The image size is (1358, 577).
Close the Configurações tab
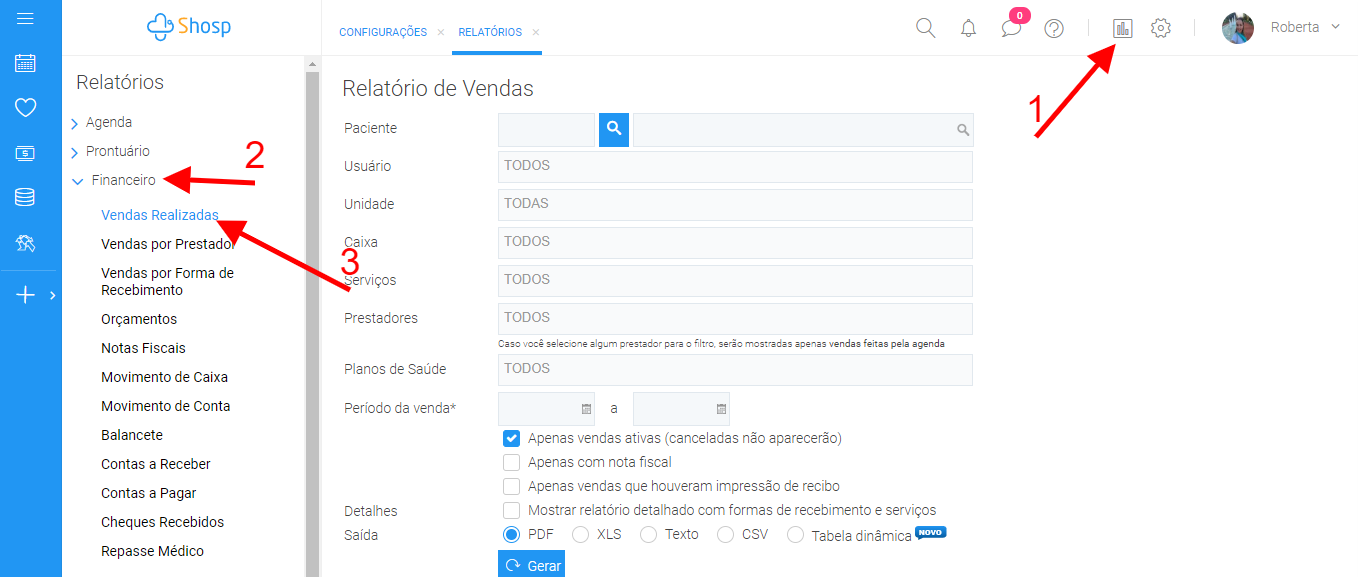(441, 32)
